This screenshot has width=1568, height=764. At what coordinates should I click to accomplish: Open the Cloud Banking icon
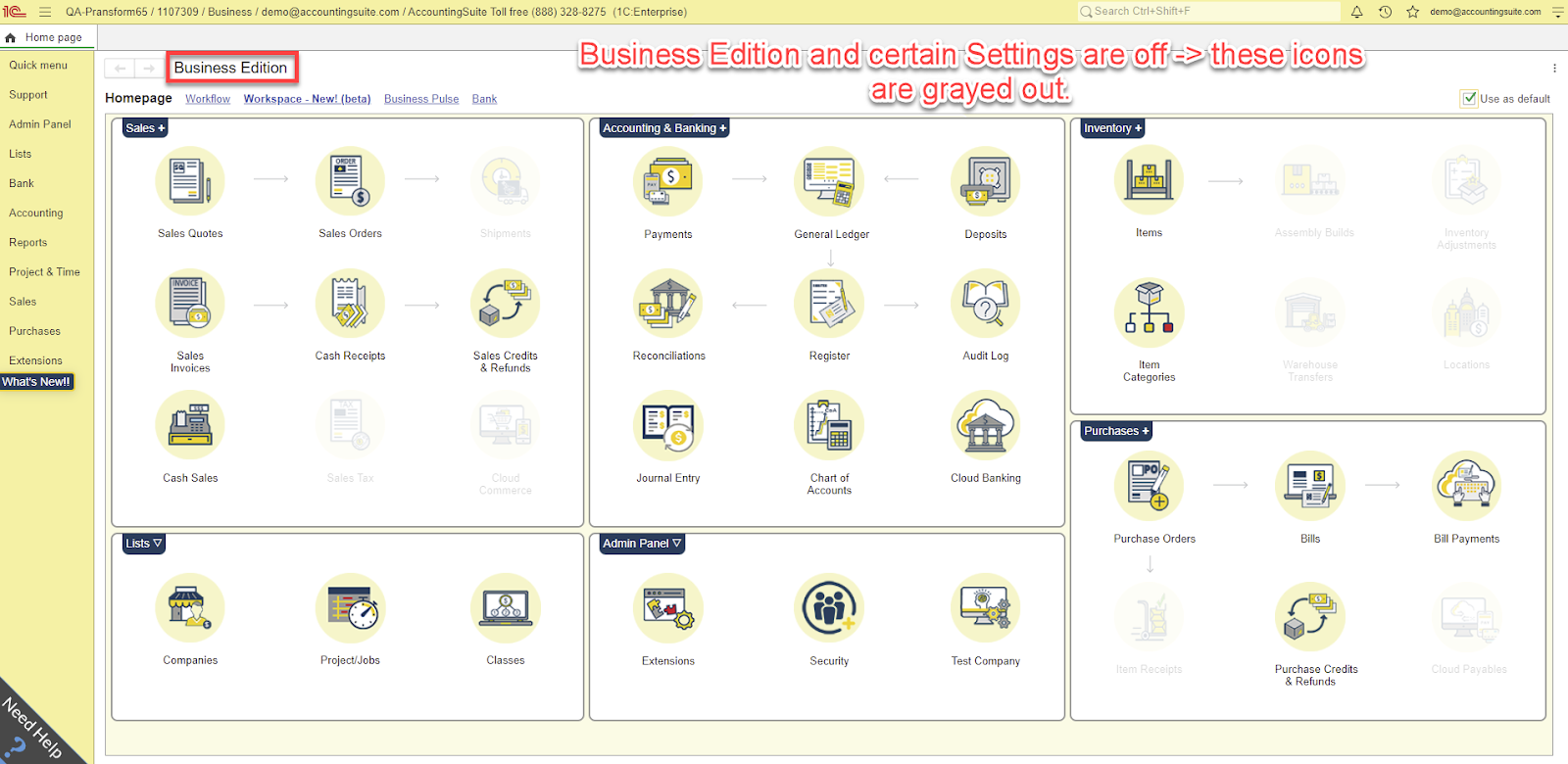(986, 425)
